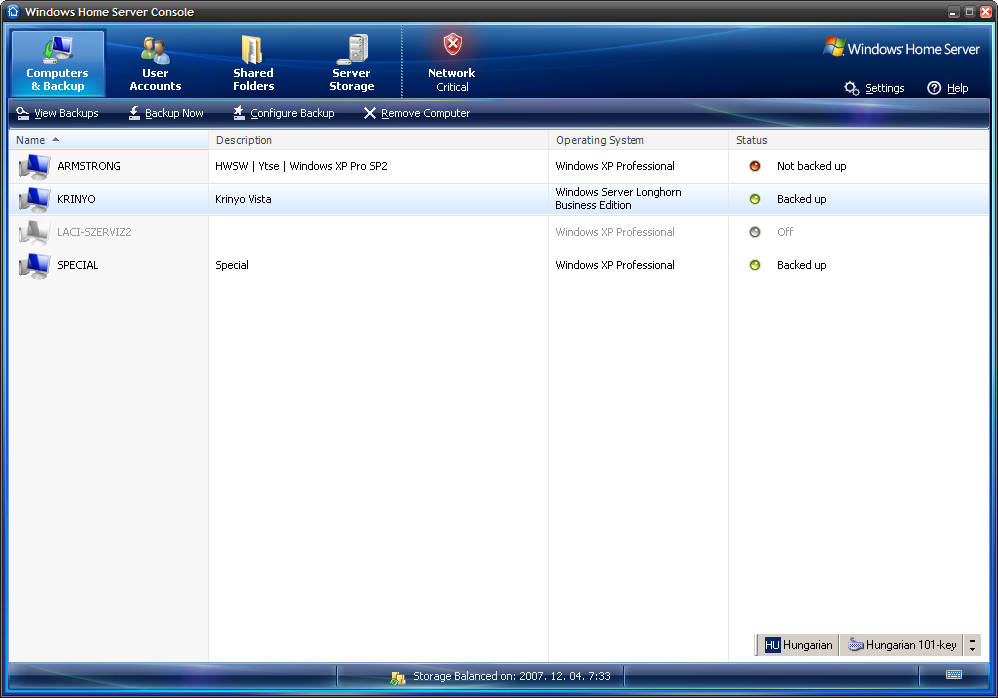Click 'Backed up' status in KRINYO row
This screenshot has width=998, height=698.
pyautogui.click(x=801, y=199)
